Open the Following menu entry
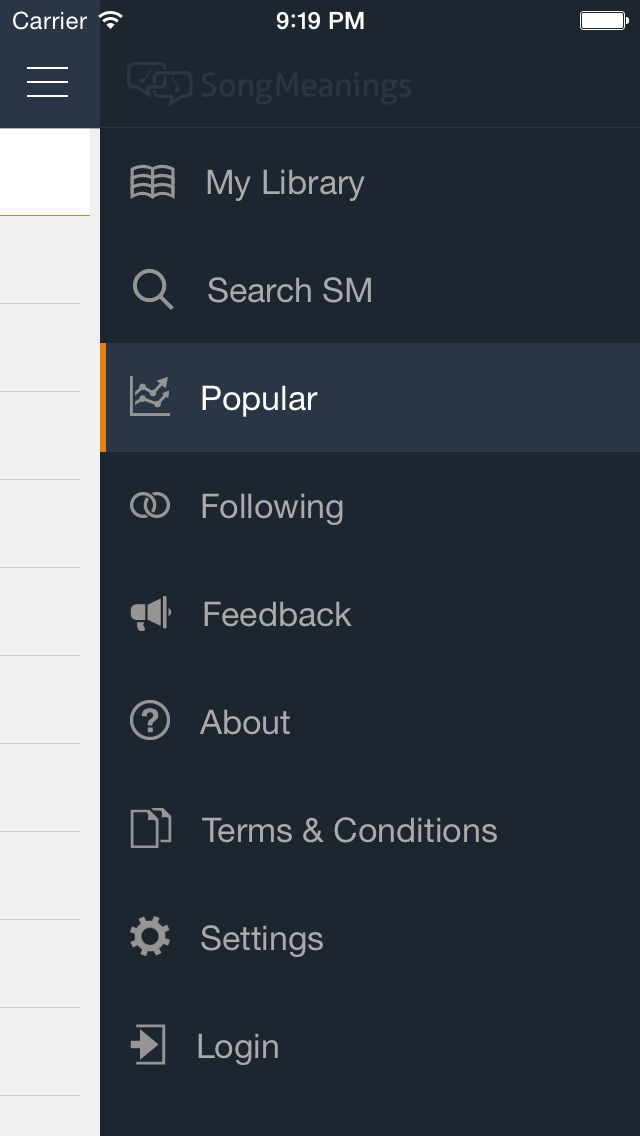 pyautogui.click(x=272, y=507)
